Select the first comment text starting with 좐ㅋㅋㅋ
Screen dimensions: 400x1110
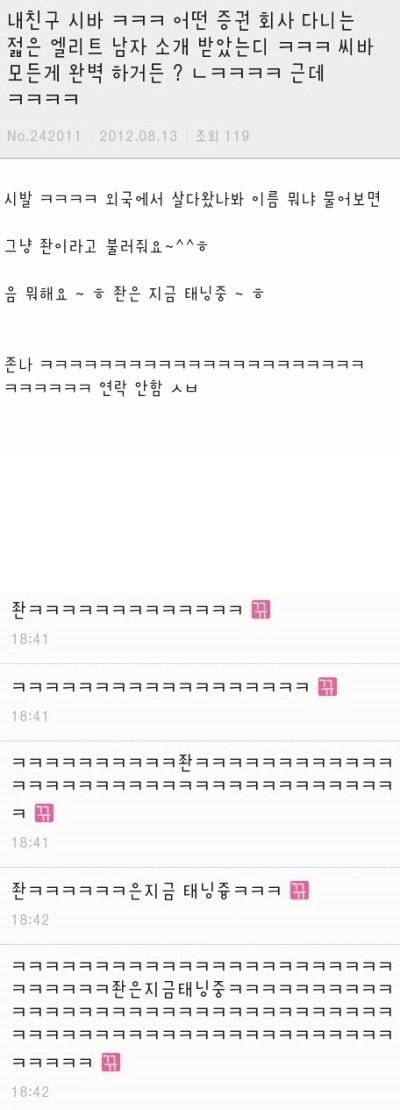[x=128, y=610]
